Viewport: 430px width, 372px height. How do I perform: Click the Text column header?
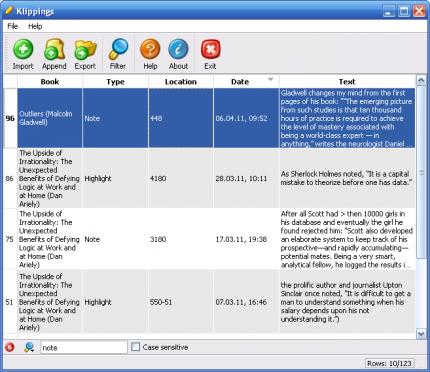[347, 82]
